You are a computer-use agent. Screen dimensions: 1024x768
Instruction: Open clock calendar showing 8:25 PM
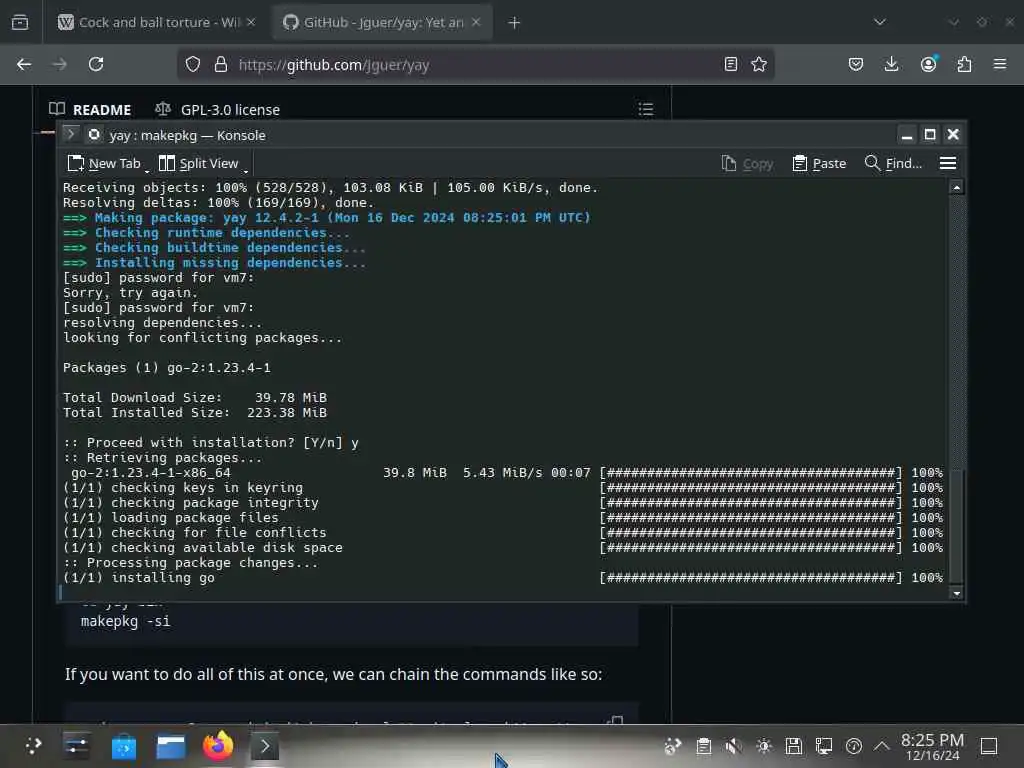(932, 746)
